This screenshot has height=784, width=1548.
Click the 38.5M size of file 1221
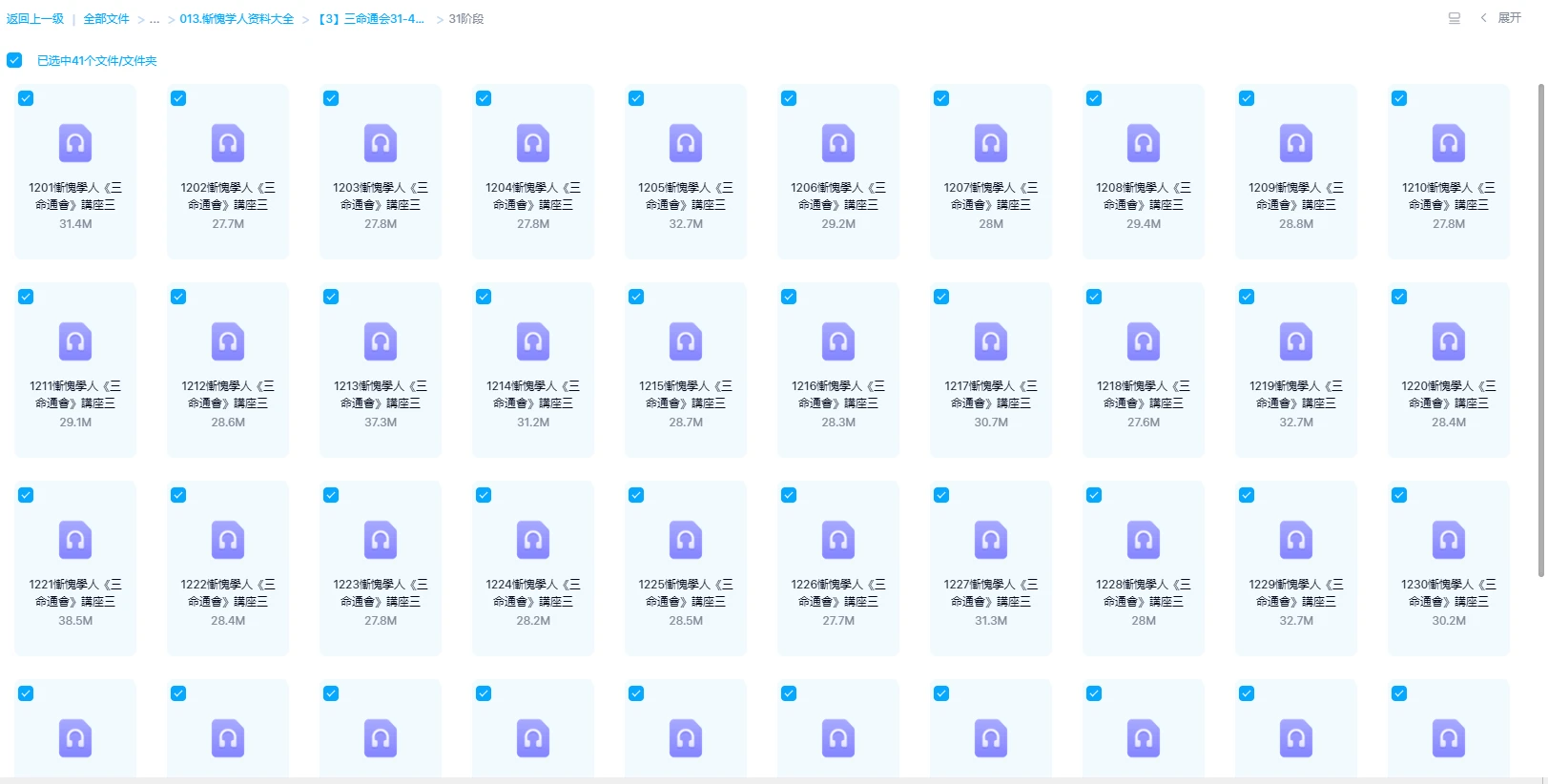pyautogui.click(x=75, y=621)
